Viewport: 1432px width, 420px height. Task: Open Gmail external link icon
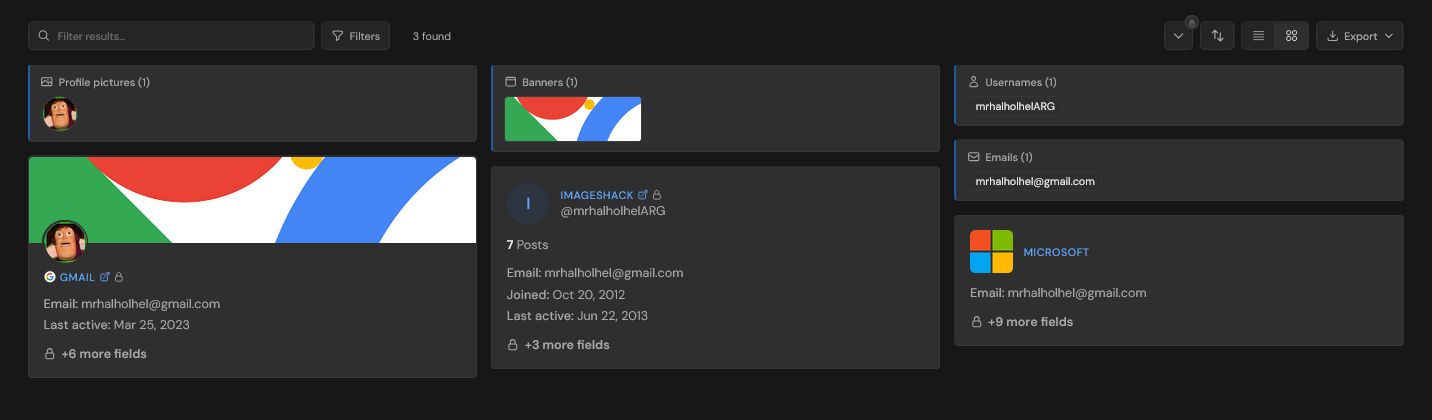tap(104, 277)
